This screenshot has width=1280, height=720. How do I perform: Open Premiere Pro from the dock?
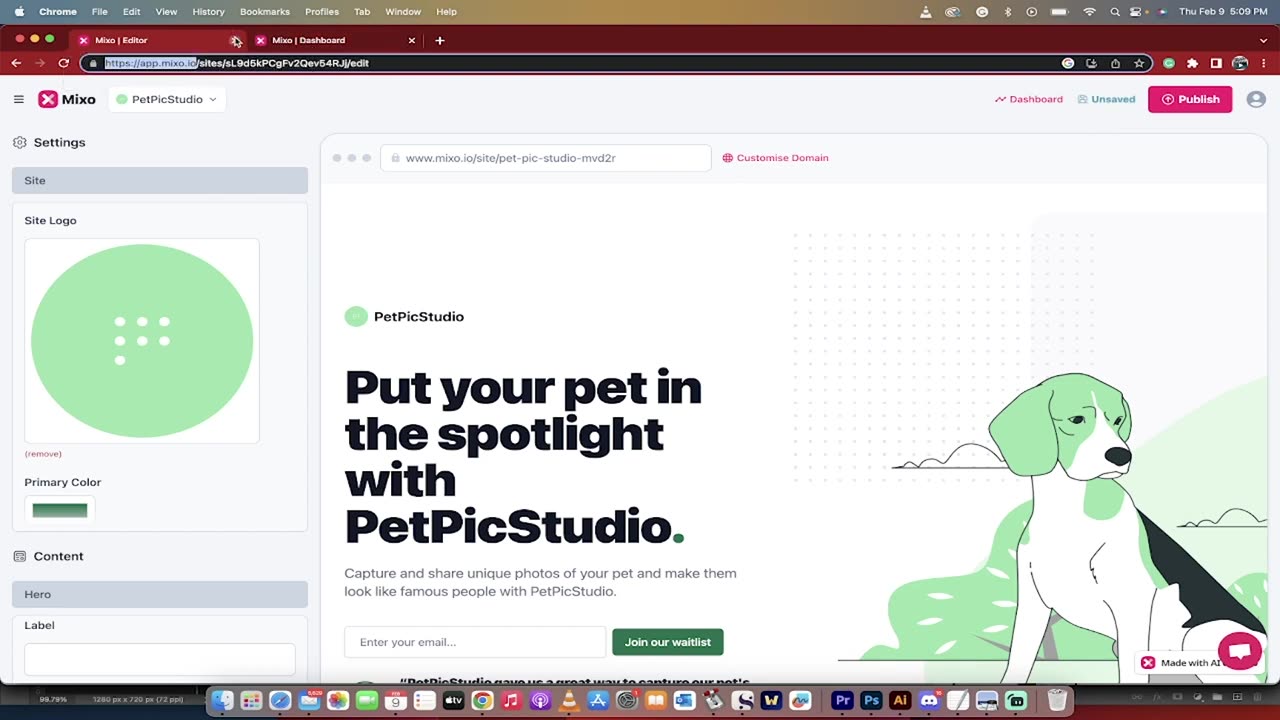[x=842, y=701]
